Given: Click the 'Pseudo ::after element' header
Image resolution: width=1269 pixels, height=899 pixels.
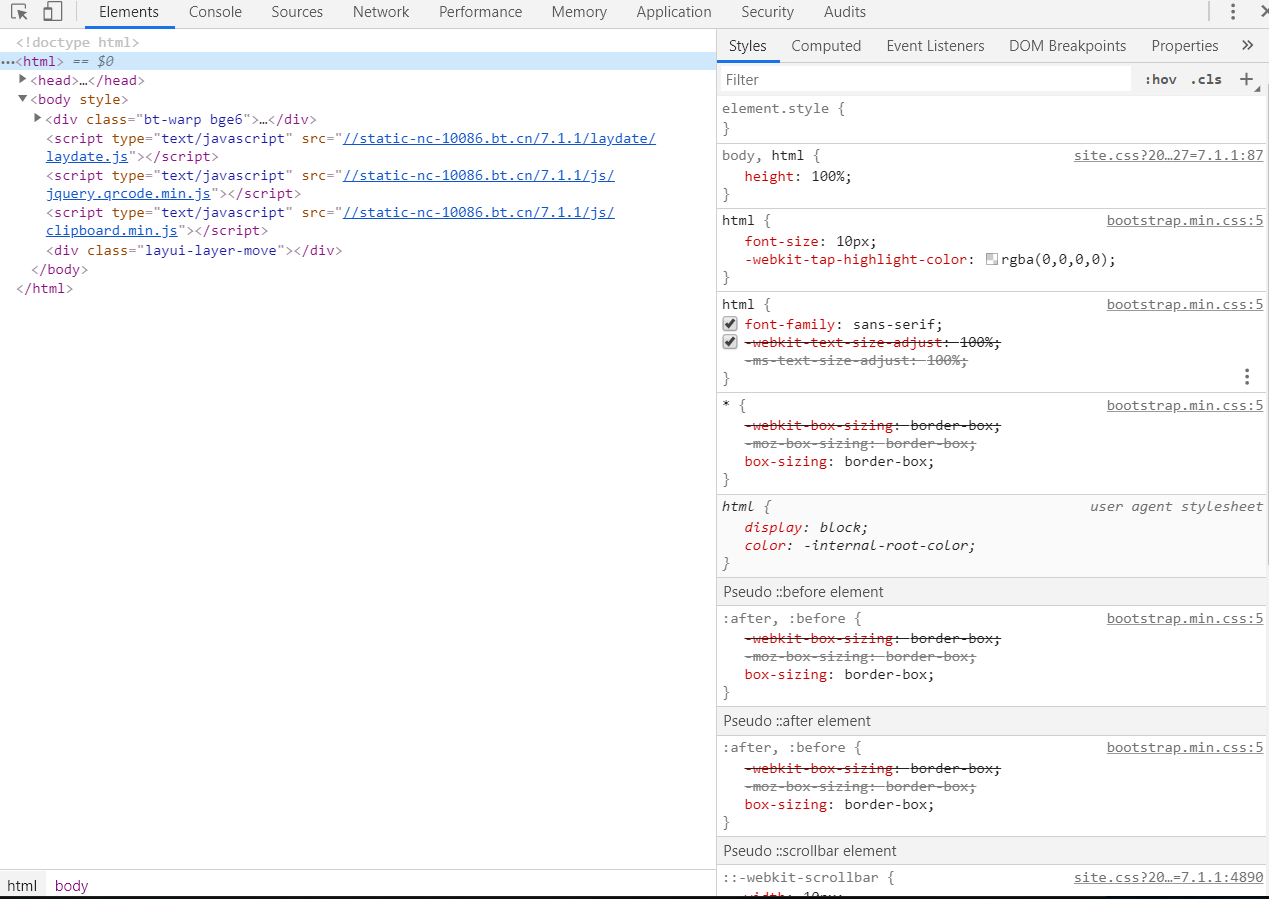Looking at the screenshot, I should 797,721.
